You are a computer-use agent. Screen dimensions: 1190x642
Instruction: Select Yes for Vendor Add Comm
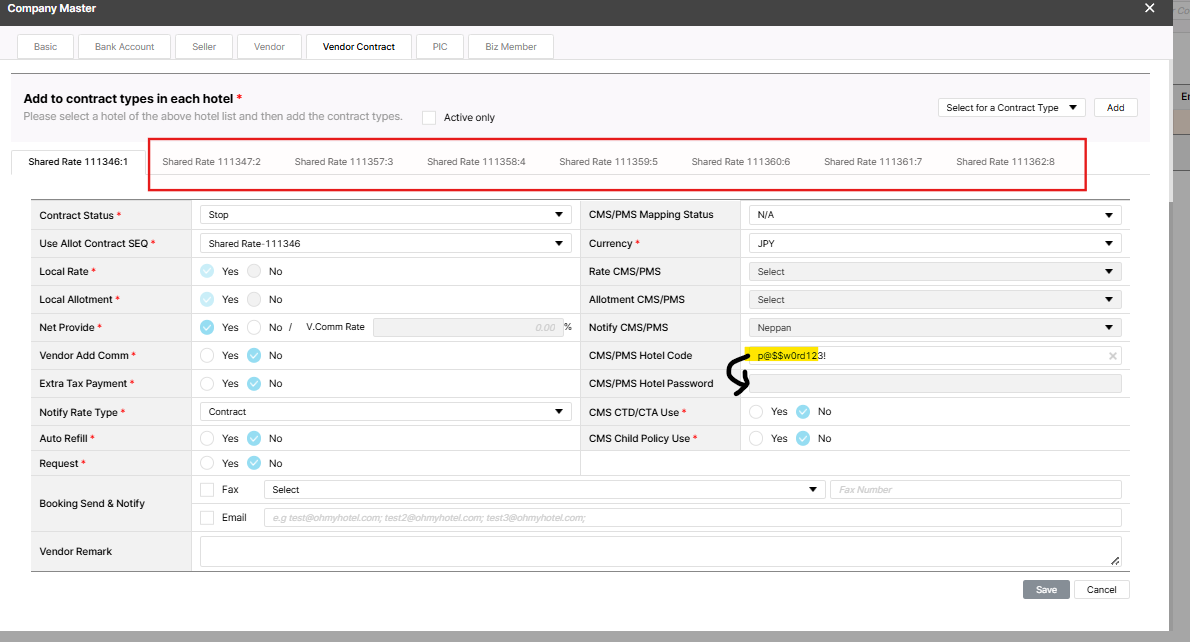click(207, 355)
